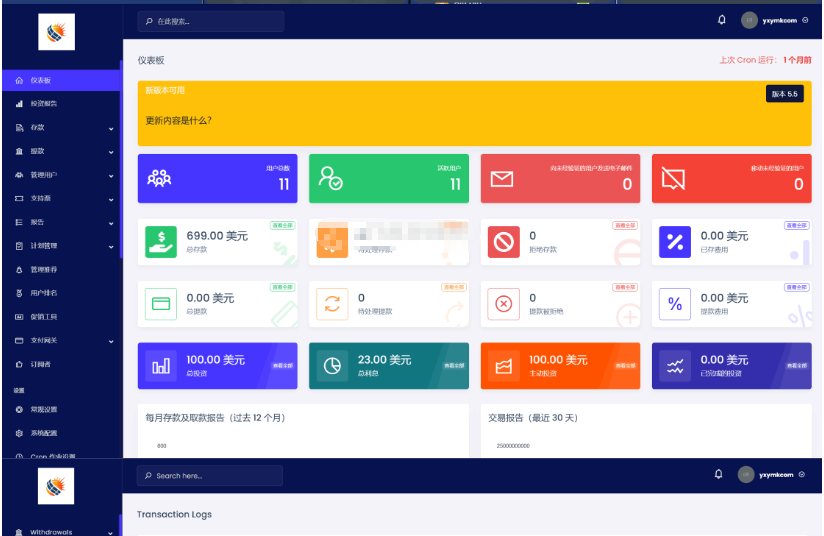Click the area chart icon on 主动投资 card
The height and width of the screenshot is (536, 824).
click(503, 366)
